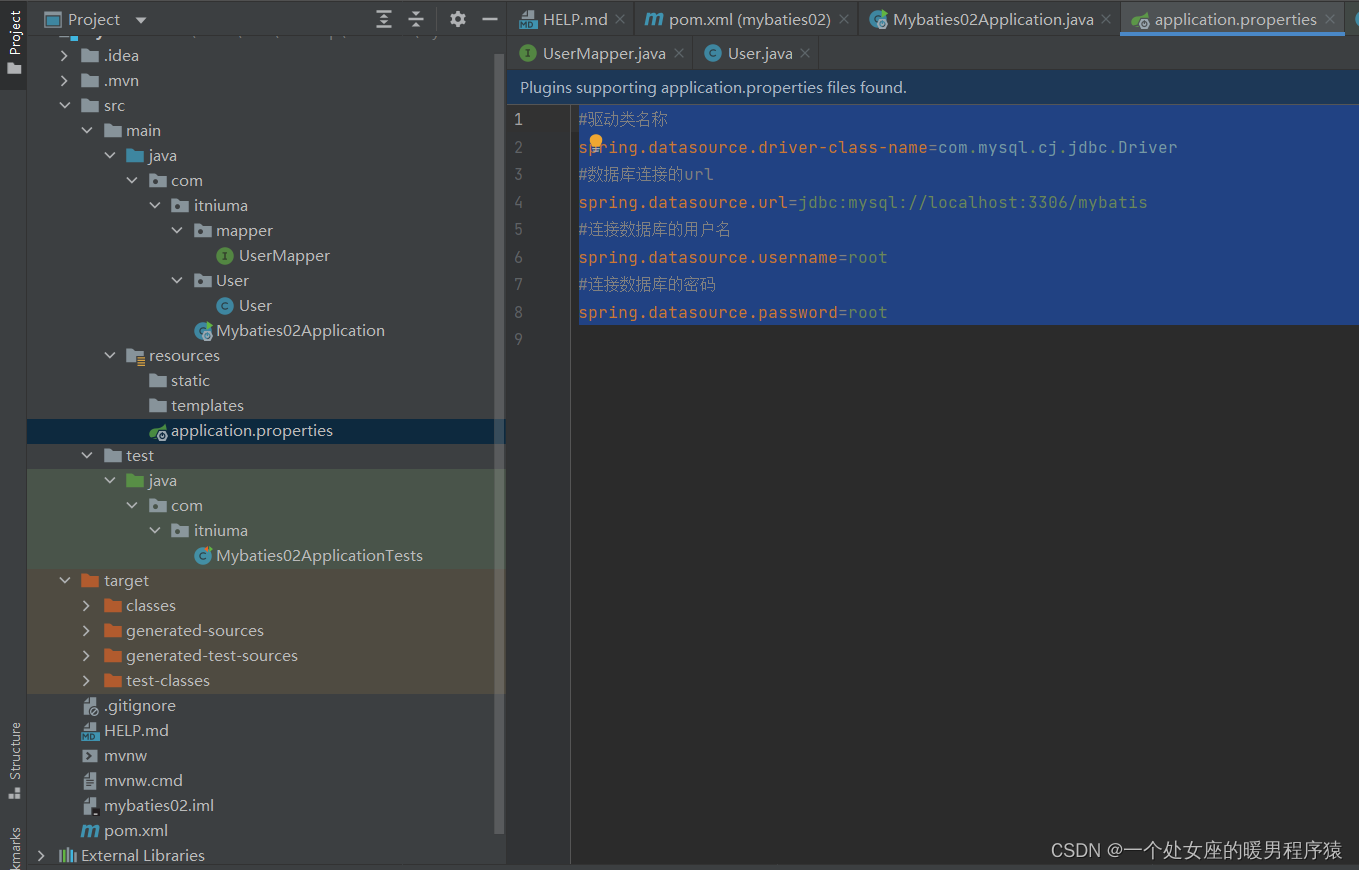Image resolution: width=1359 pixels, height=870 pixels.
Task: Hide the Project tool window
Action: pos(490,19)
